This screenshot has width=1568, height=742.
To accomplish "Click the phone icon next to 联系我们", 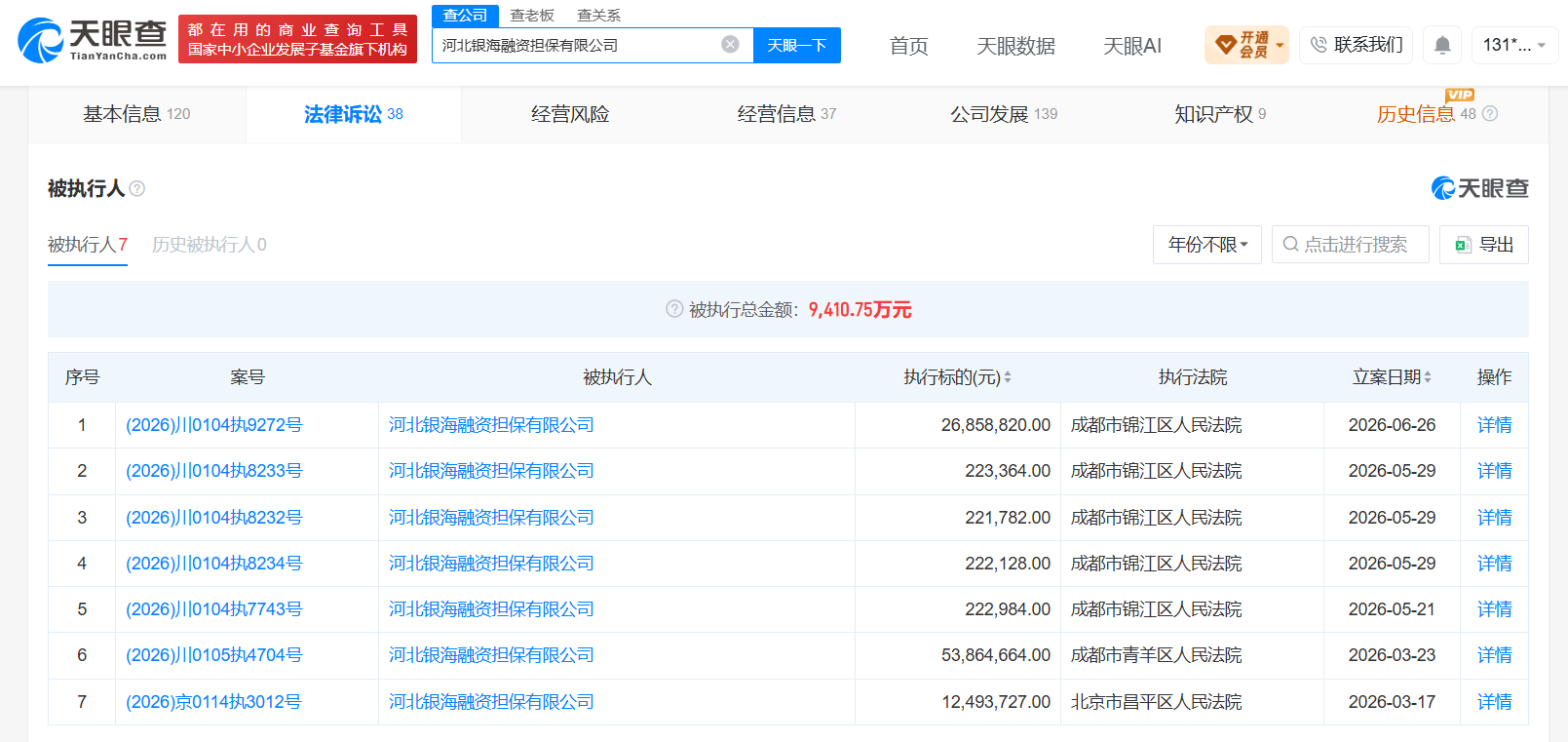I will pos(1319,45).
